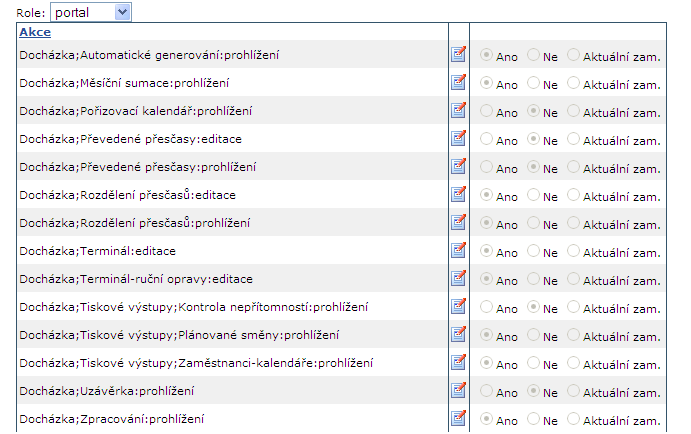The width and height of the screenshot is (691, 434).
Task: Click edit icon for Docházka;Terminál:editace
Action: (458, 250)
